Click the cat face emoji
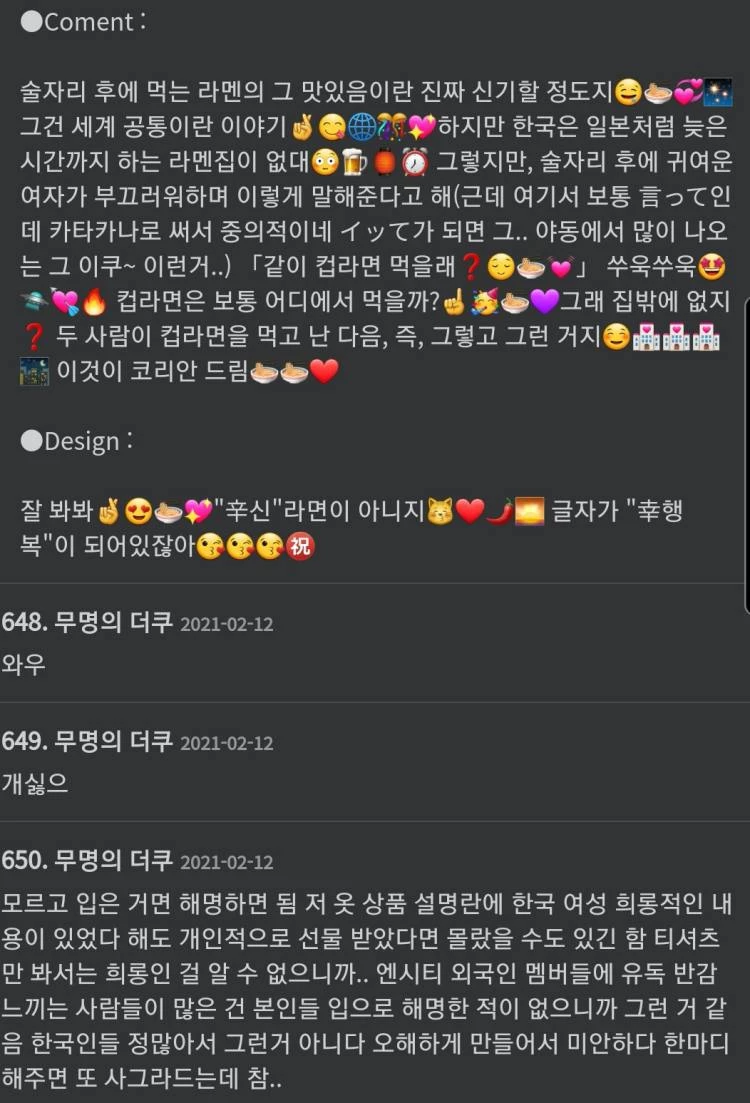Image resolution: width=750 pixels, height=1103 pixels. (440, 511)
